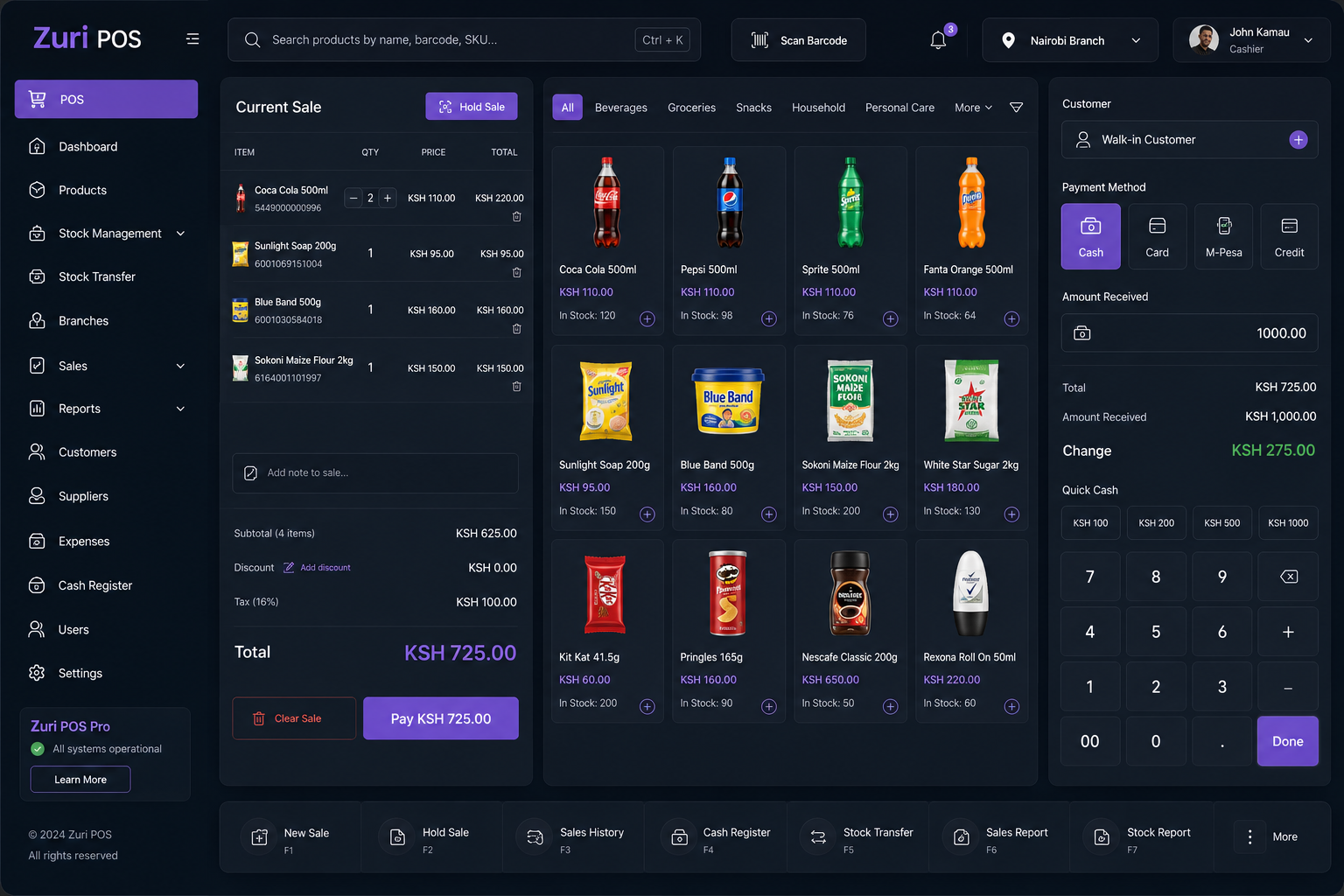This screenshot has height=896, width=1344.
Task: Add a new customer with plus icon
Action: [1298, 140]
